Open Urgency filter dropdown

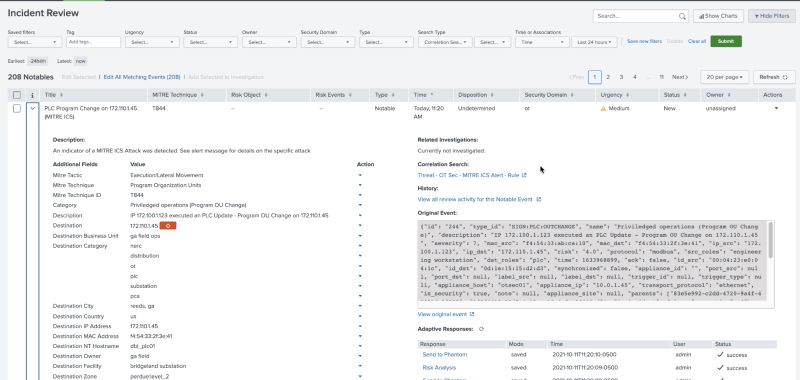(x=152, y=42)
